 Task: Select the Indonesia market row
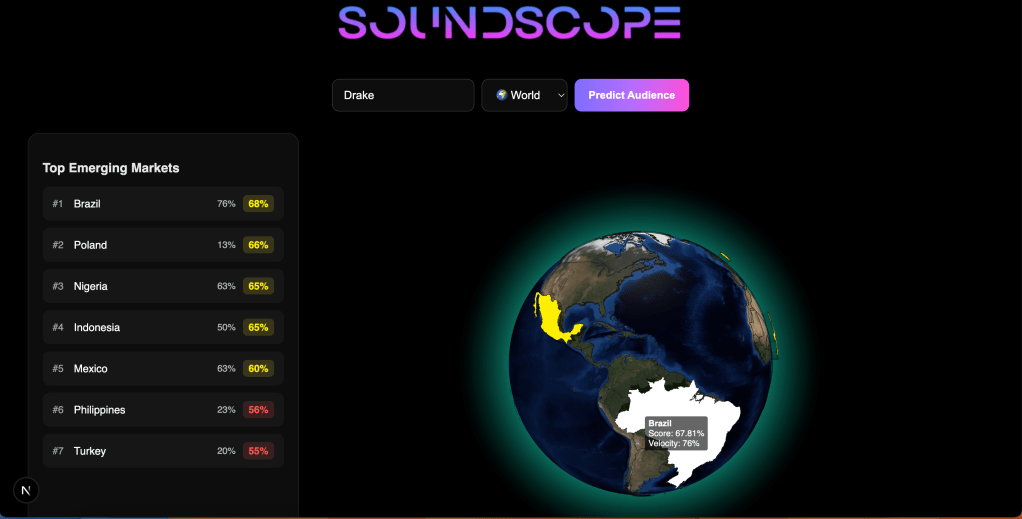point(163,327)
